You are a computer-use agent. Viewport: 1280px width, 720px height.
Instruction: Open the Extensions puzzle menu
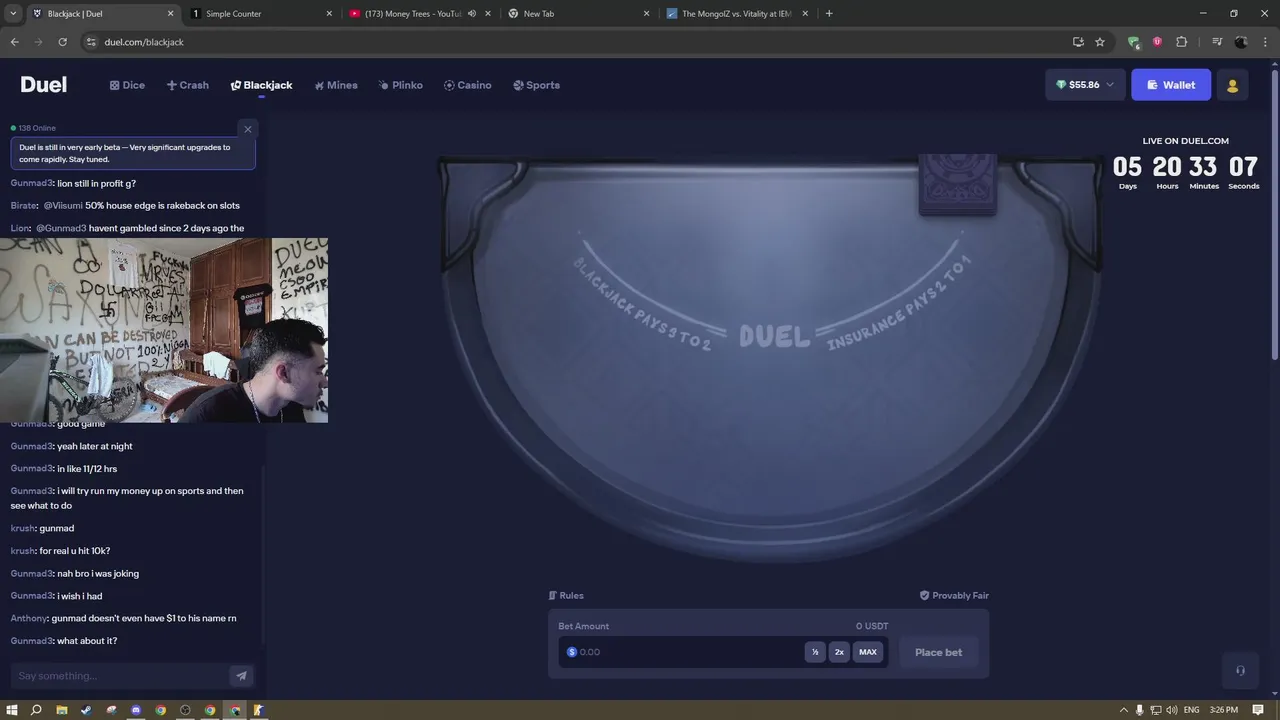1181,42
